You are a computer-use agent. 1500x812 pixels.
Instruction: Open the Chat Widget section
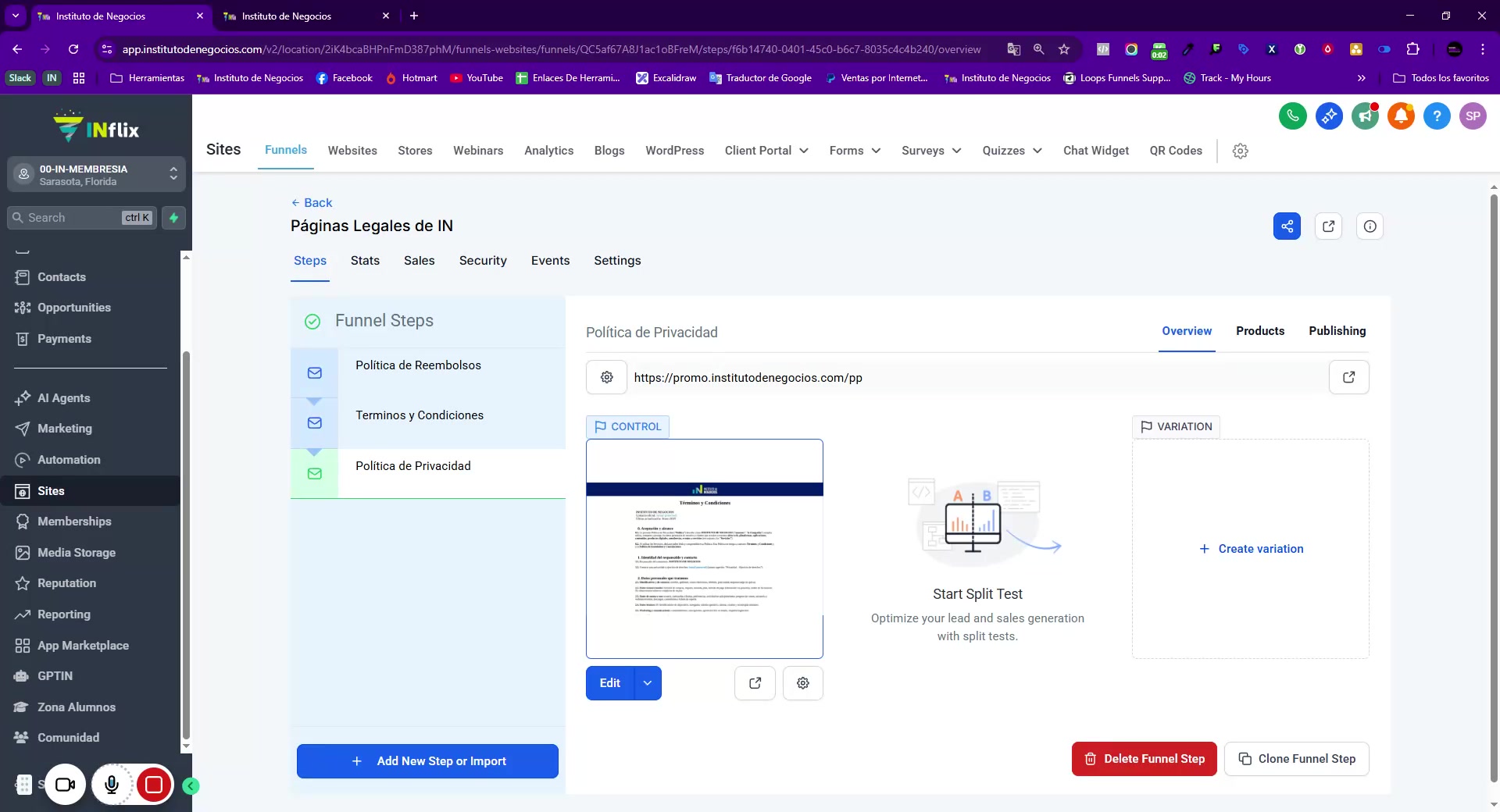[1095, 151]
